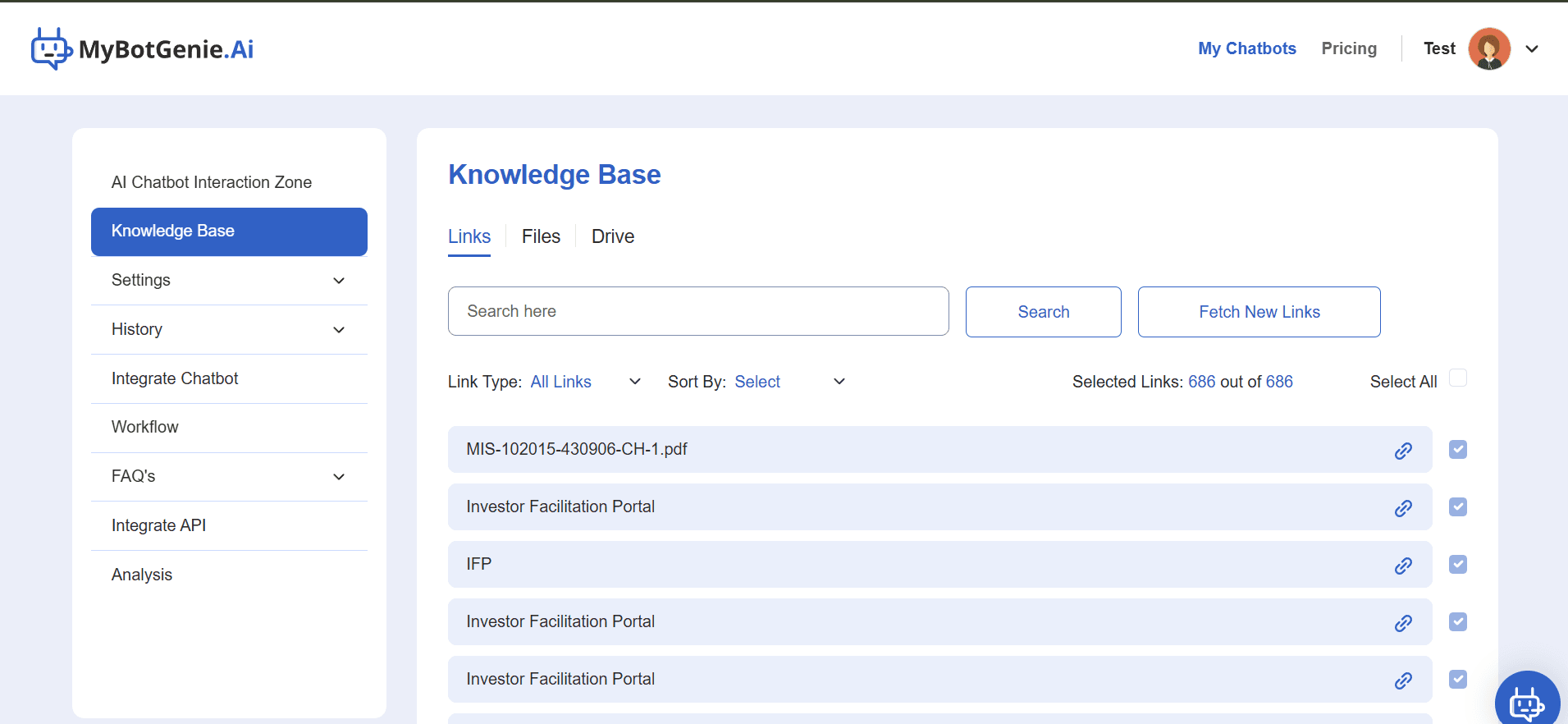Open the floating chatbot widget icon
Image resolution: width=1568 pixels, height=724 pixels.
point(1527,702)
